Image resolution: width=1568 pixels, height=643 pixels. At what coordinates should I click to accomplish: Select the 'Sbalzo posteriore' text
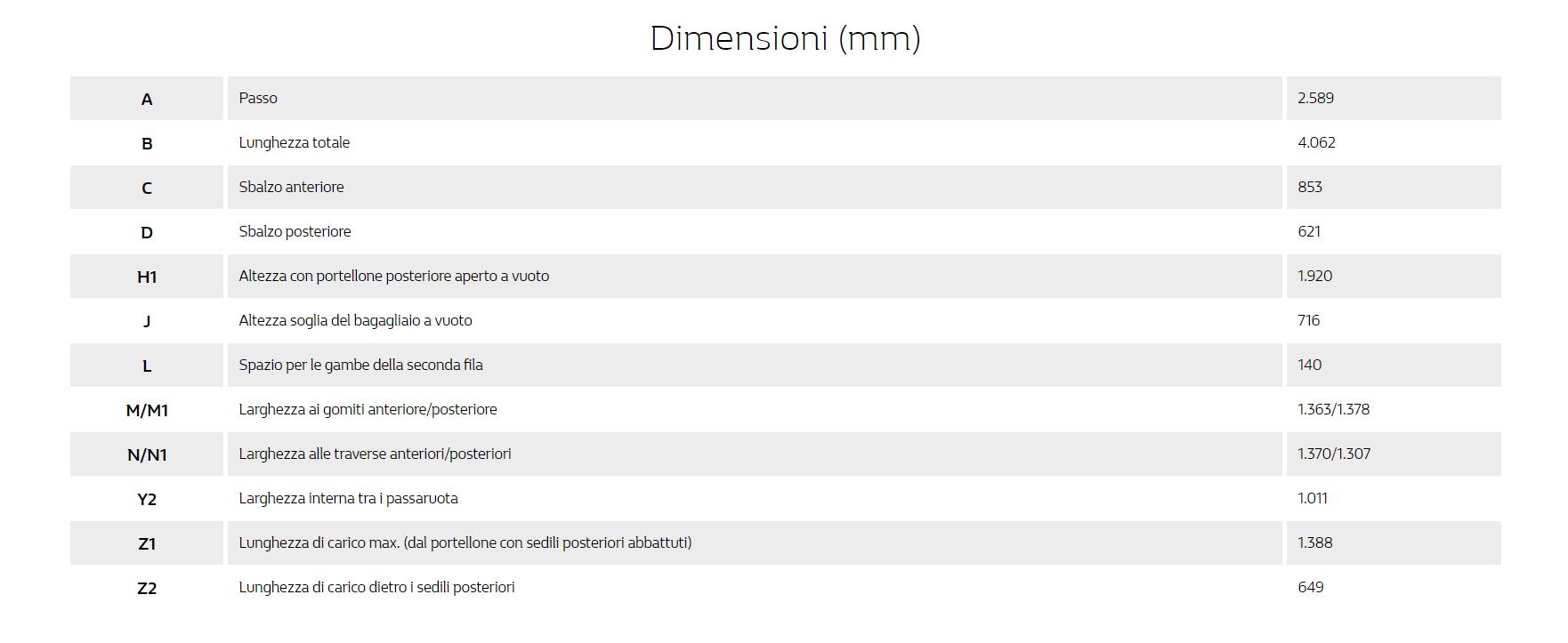(x=295, y=232)
